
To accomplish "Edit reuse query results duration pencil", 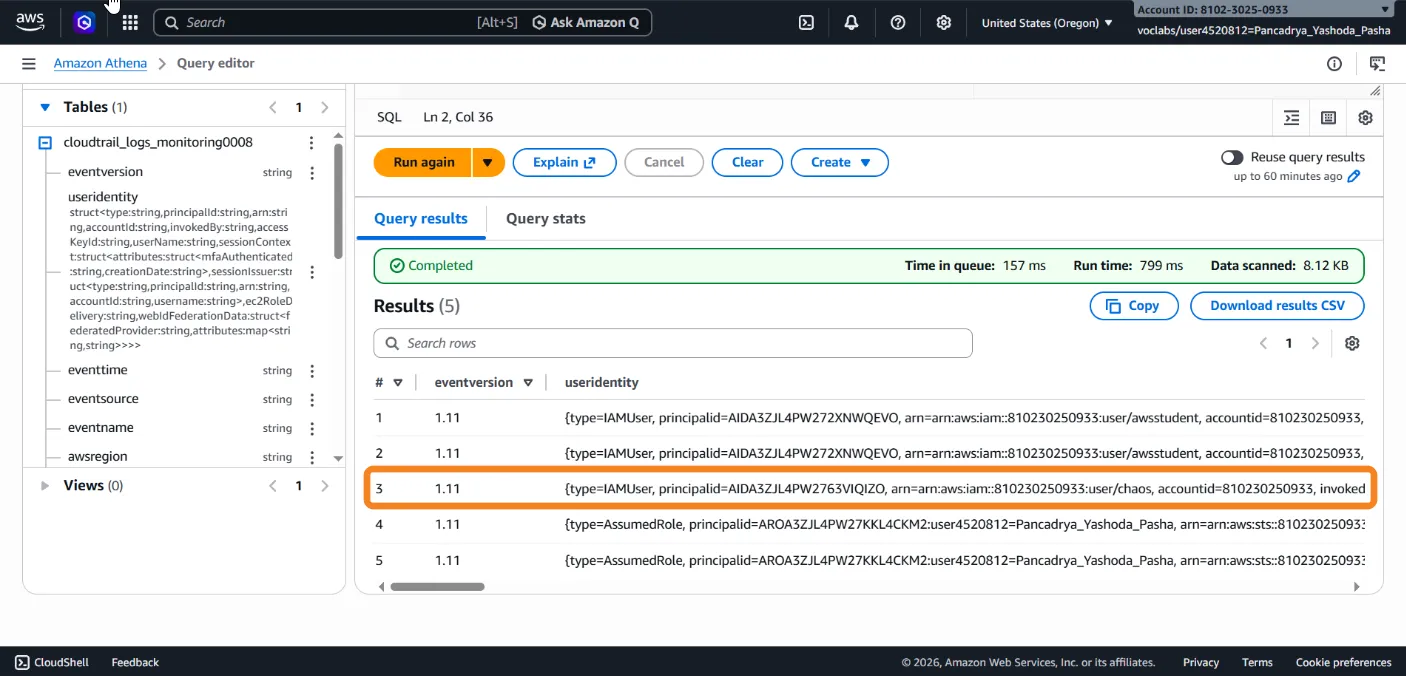I will click(x=1354, y=176).
